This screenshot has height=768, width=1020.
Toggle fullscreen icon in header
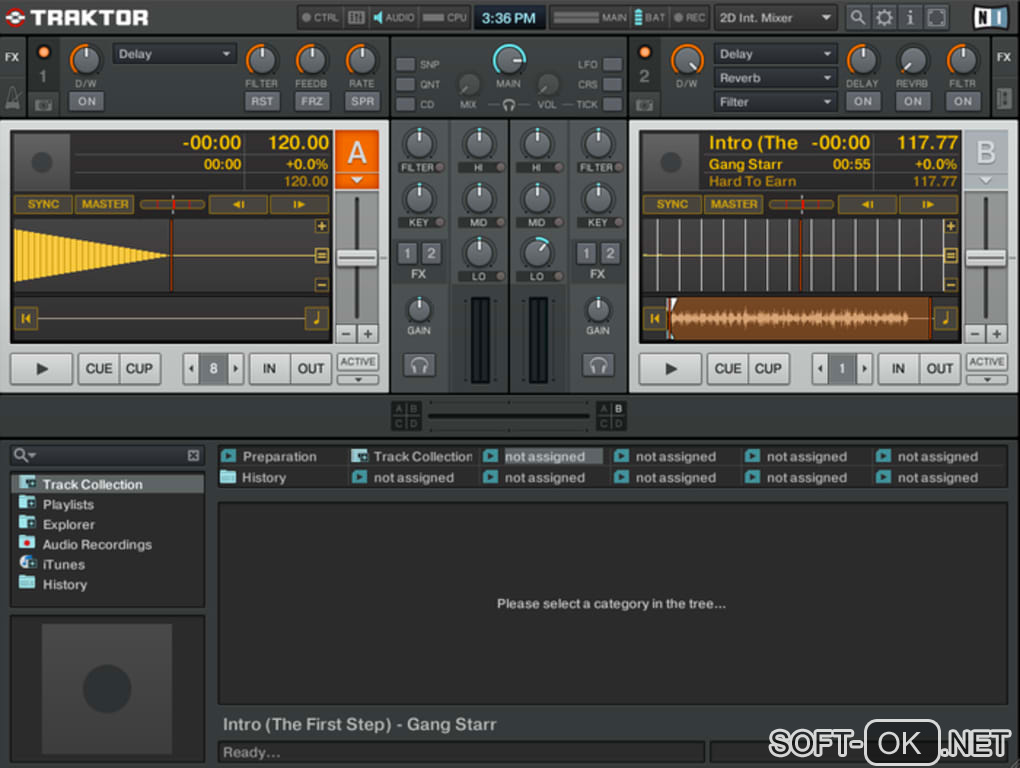pos(936,18)
